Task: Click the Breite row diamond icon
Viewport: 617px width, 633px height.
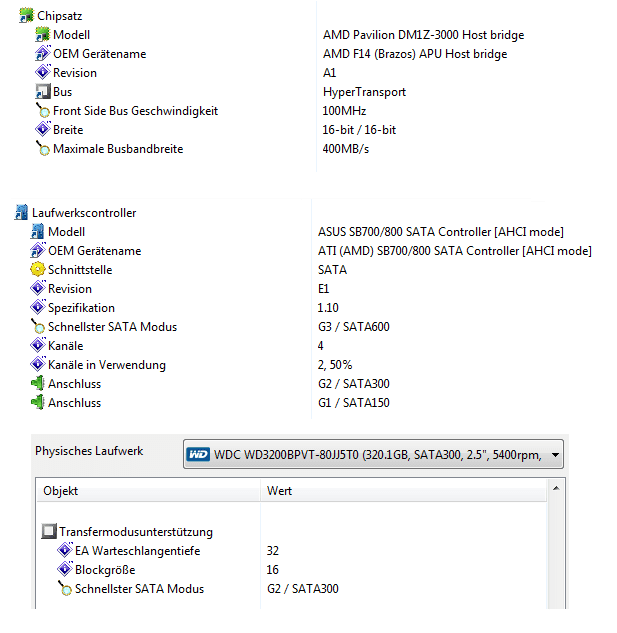Action: point(42,129)
